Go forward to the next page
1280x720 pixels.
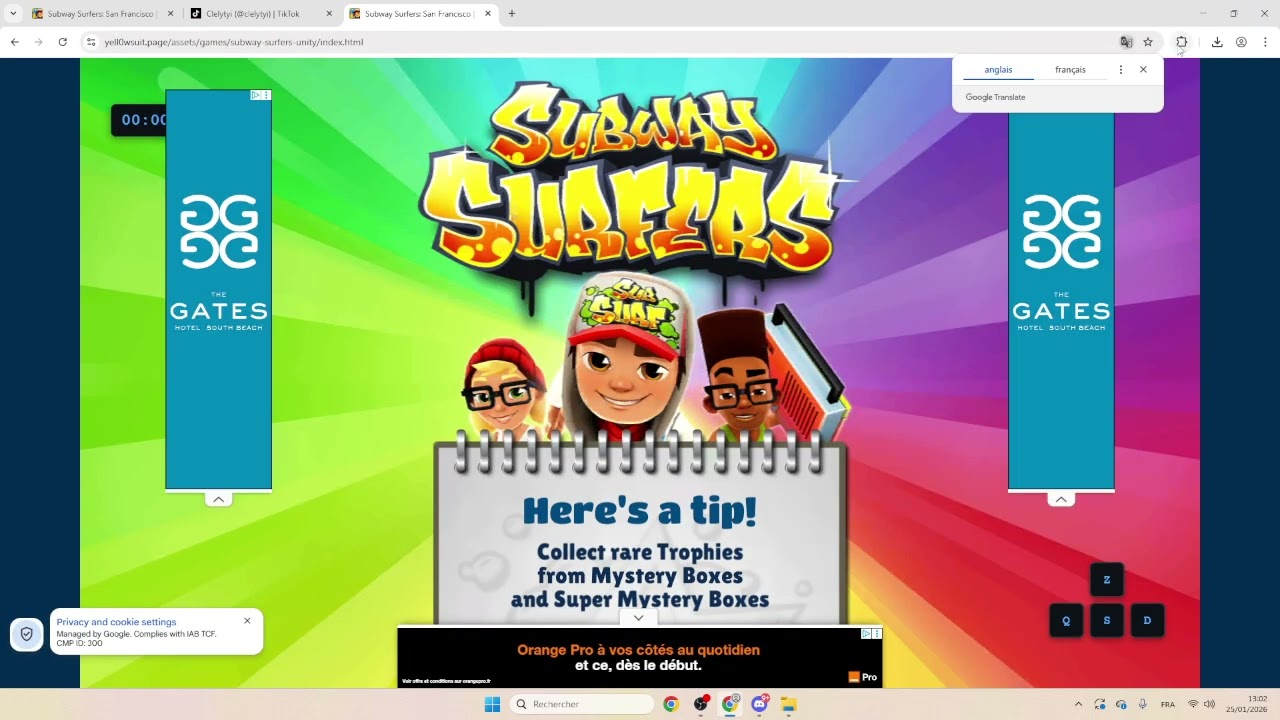tap(38, 42)
